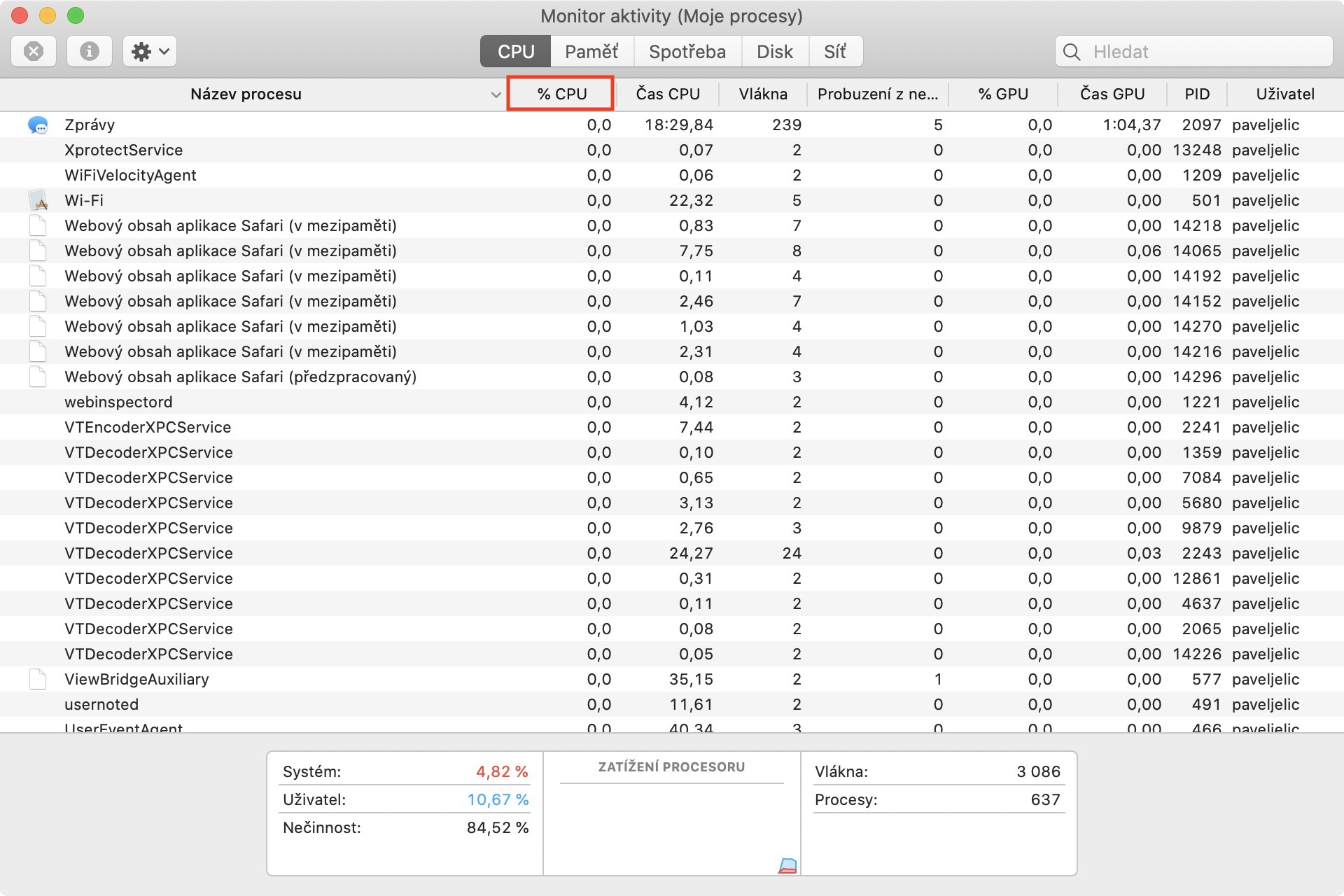Open the Disk tab
This screenshot has height=896, width=1344.
point(774,52)
